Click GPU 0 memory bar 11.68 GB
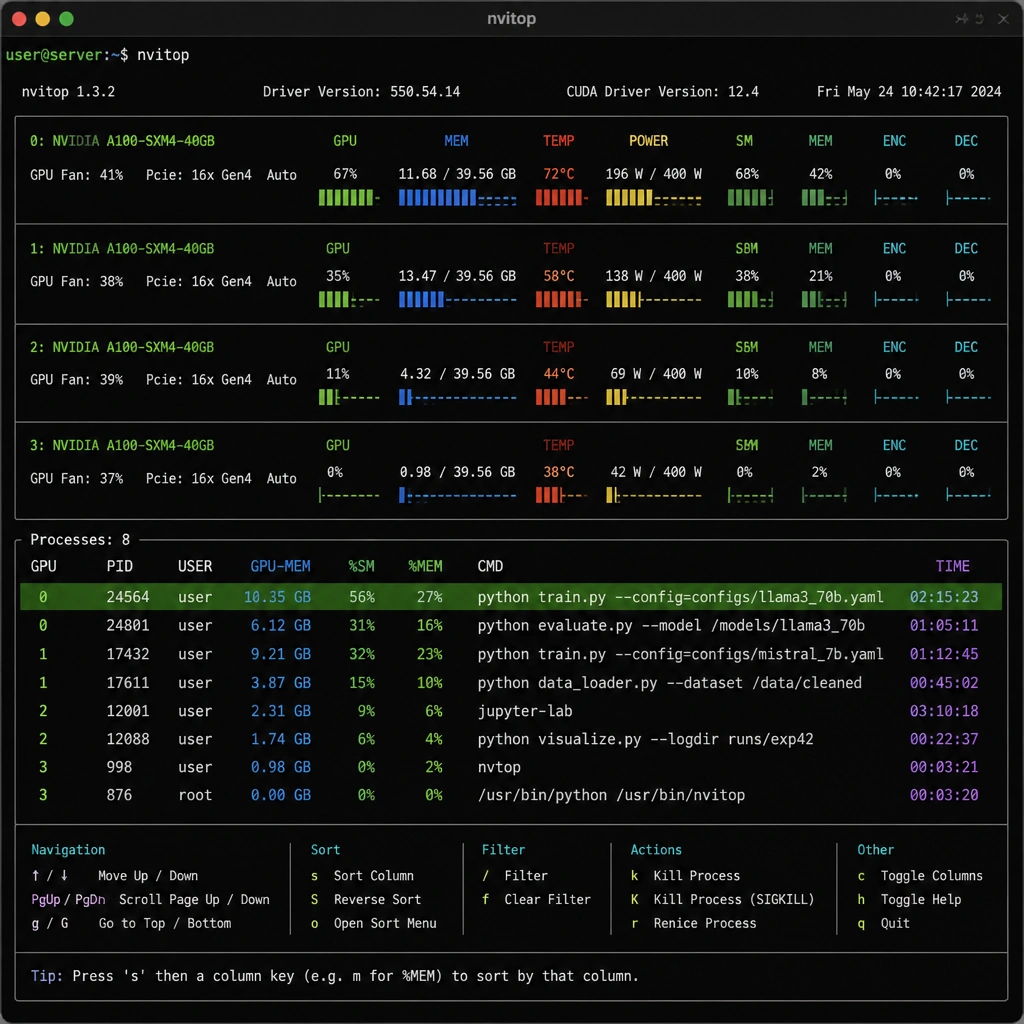 tap(457, 198)
